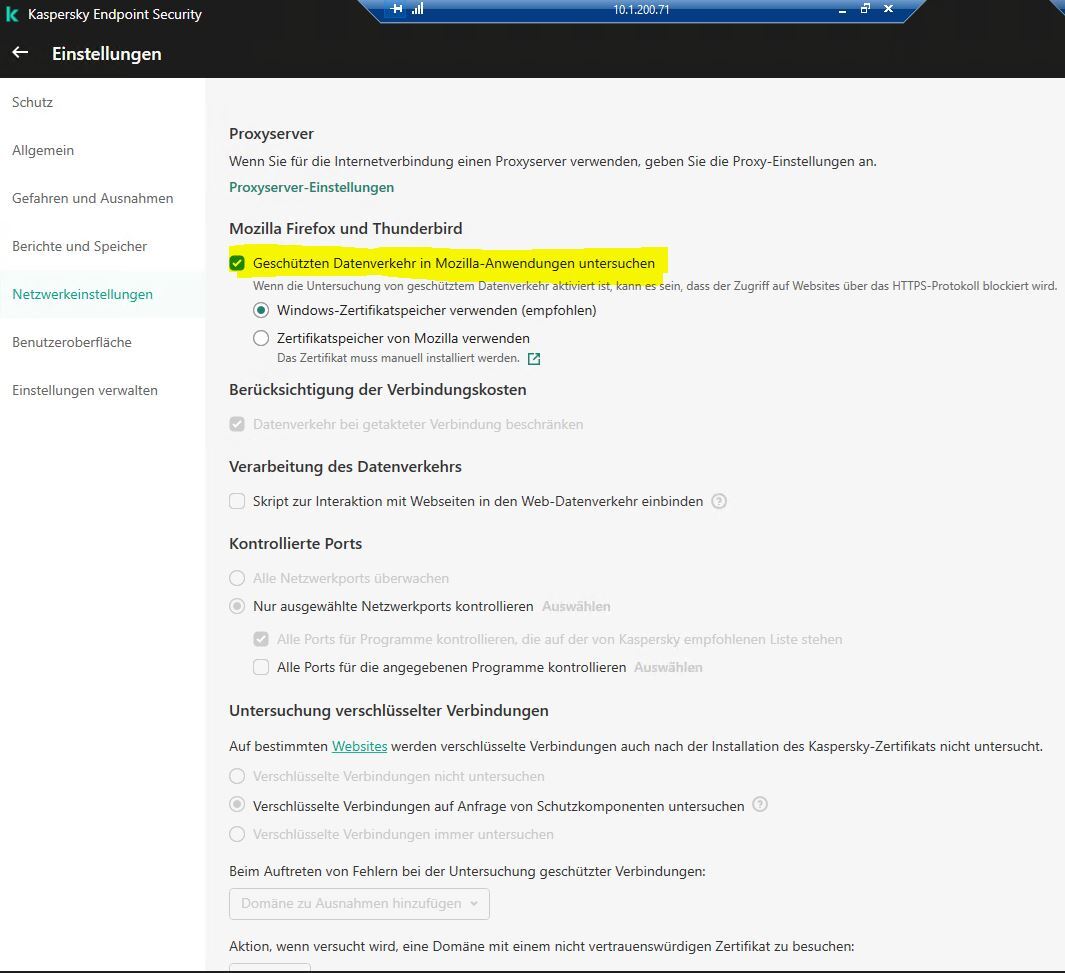Select Alle Netzwerkports überwachen

(x=237, y=579)
